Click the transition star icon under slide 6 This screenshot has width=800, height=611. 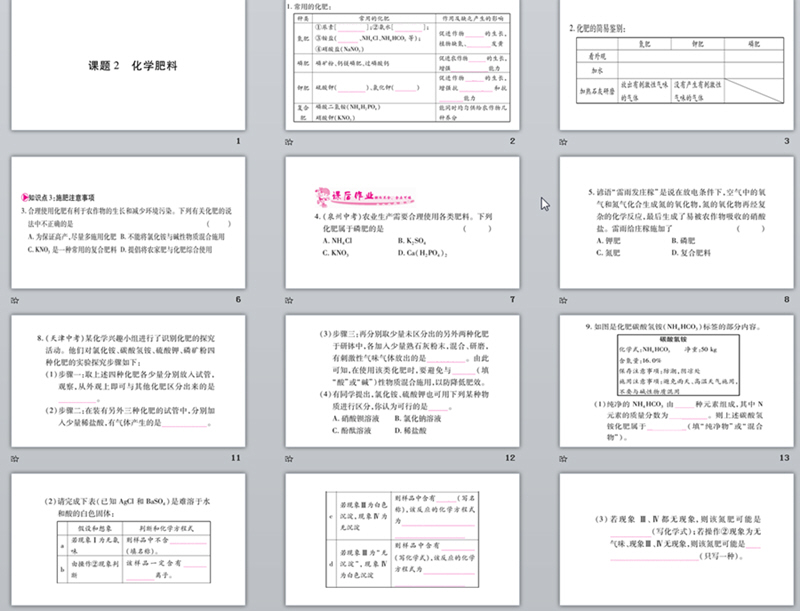[14, 299]
